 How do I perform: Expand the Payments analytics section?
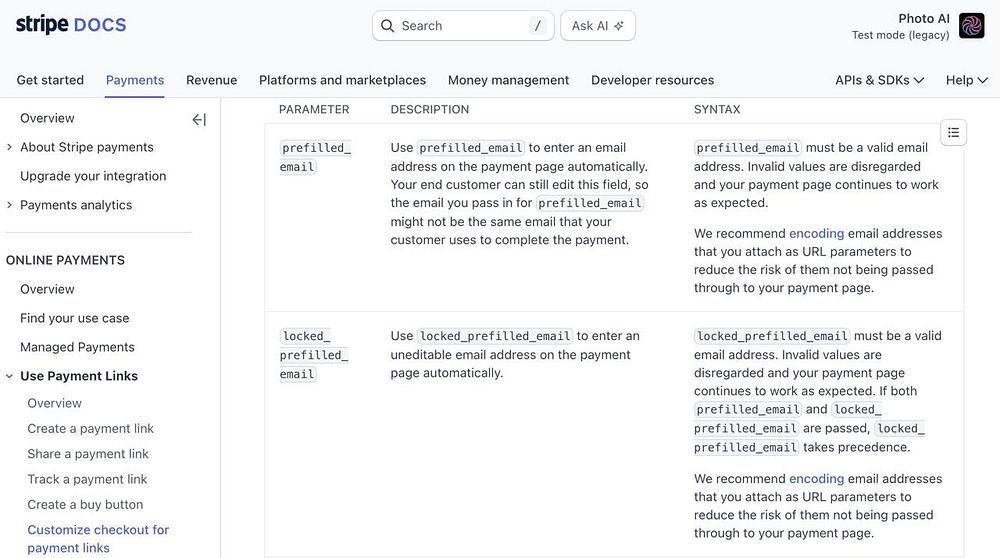[x=10, y=205]
